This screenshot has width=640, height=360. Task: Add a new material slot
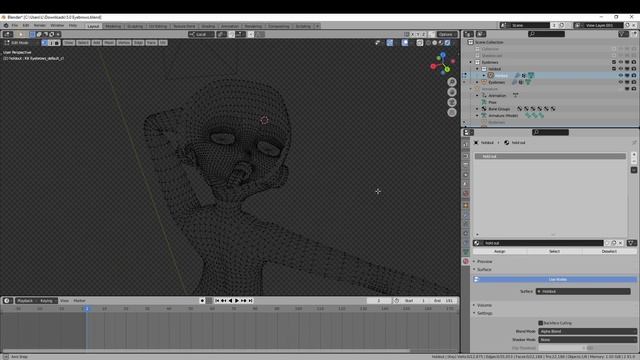tap(633, 155)
